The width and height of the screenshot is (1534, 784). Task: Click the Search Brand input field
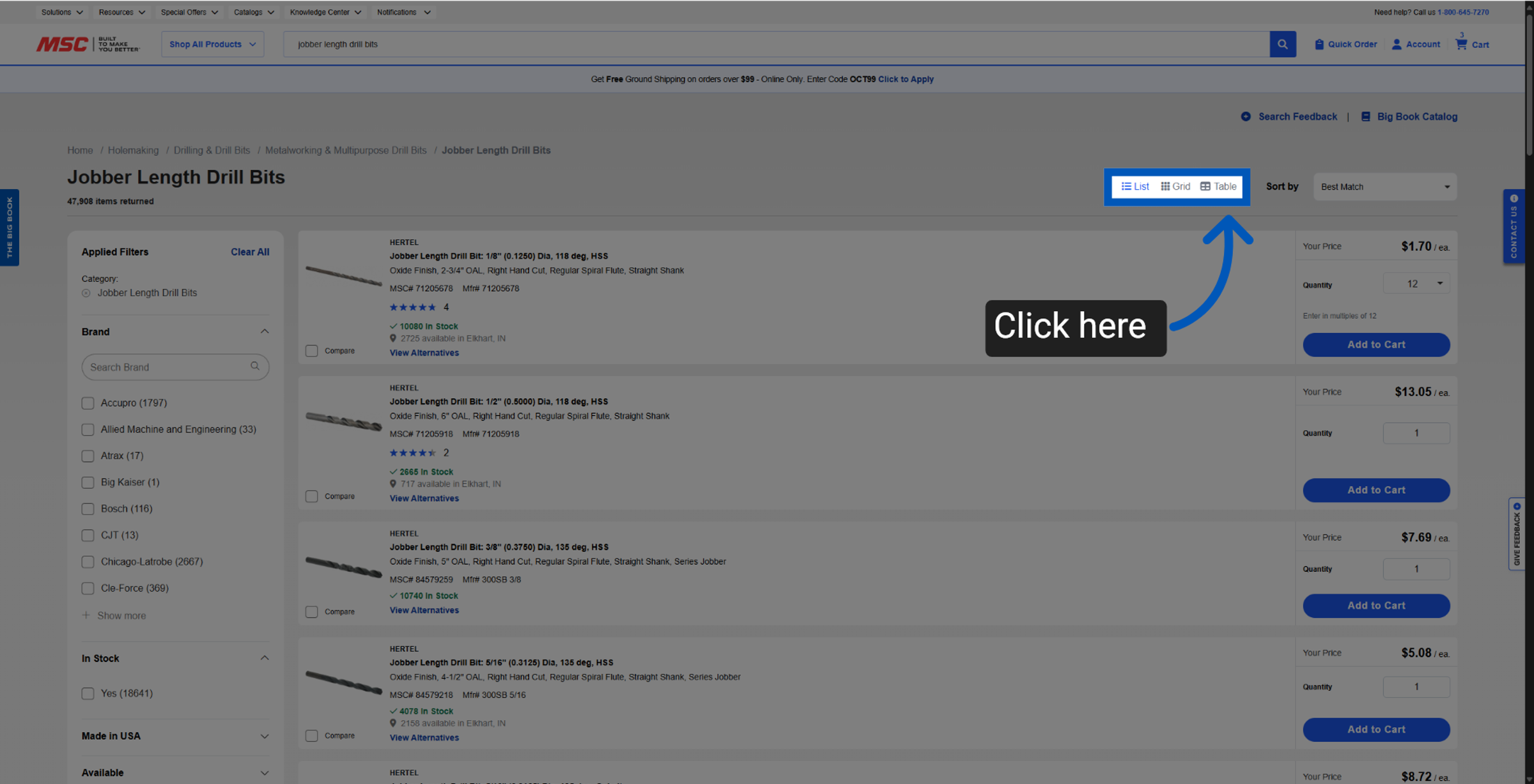point(175,367)
